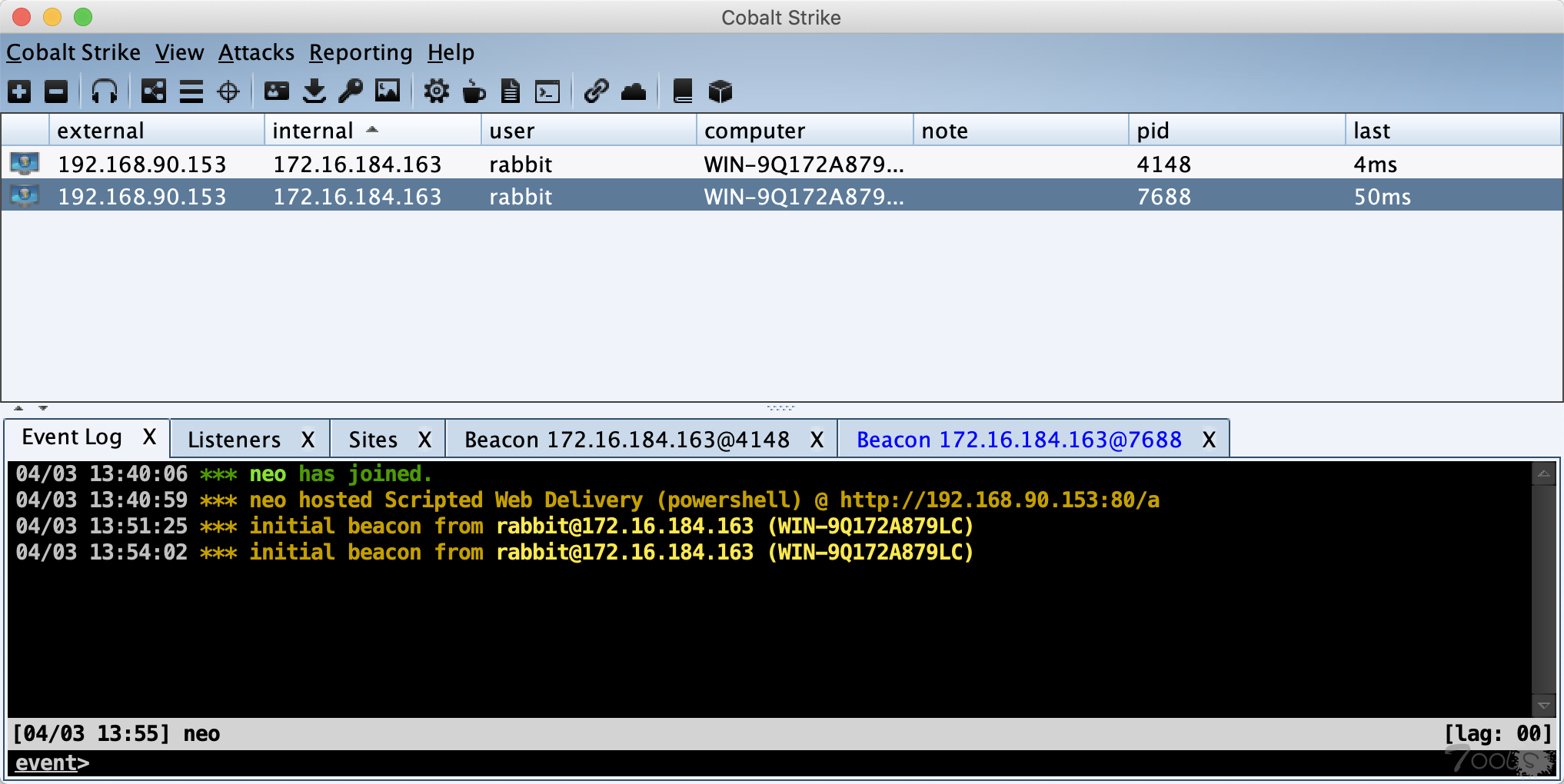Click the Connect to team server plus icon
The width and height of the screenshot is (1564, 784).
coord(19,91)
